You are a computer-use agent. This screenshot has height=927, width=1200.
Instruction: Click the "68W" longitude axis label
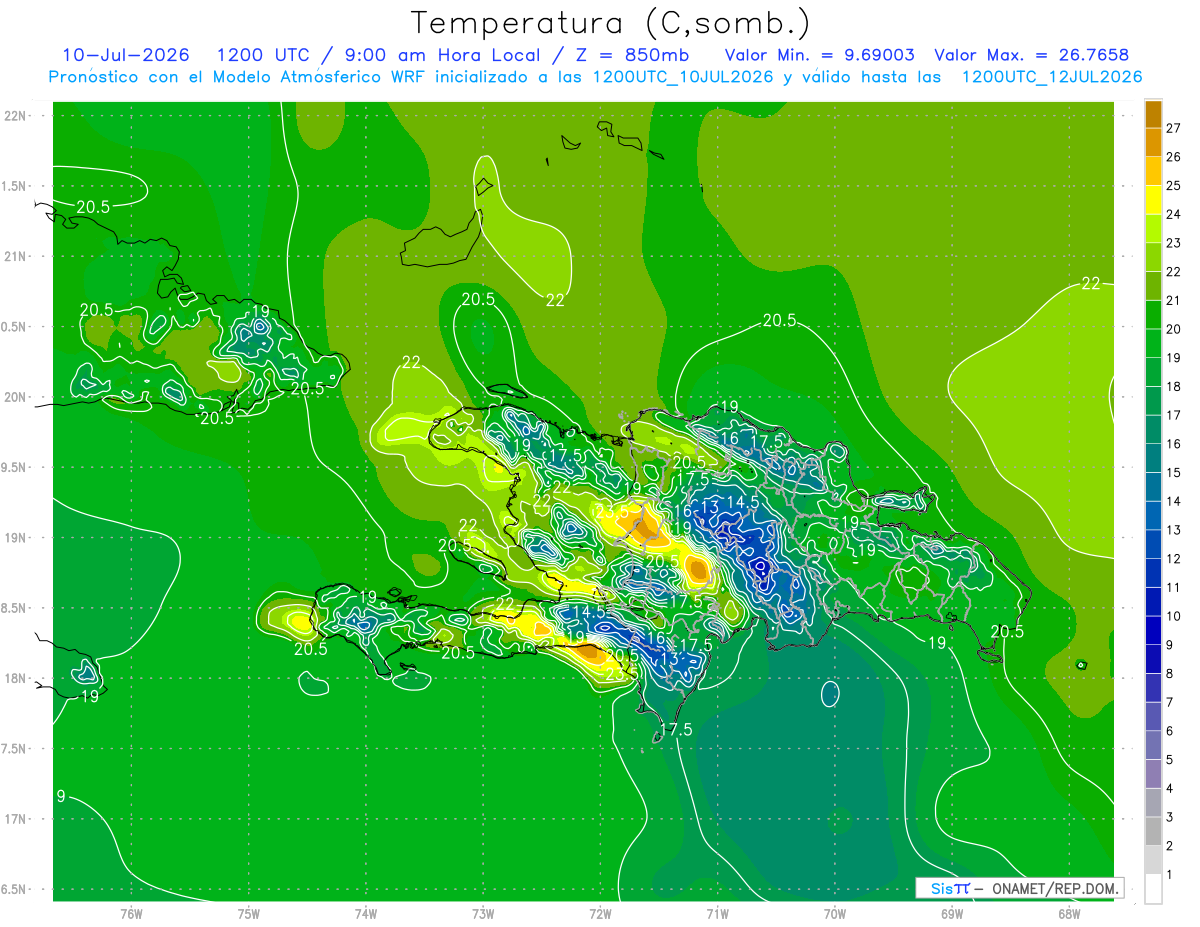point(1069,914)
